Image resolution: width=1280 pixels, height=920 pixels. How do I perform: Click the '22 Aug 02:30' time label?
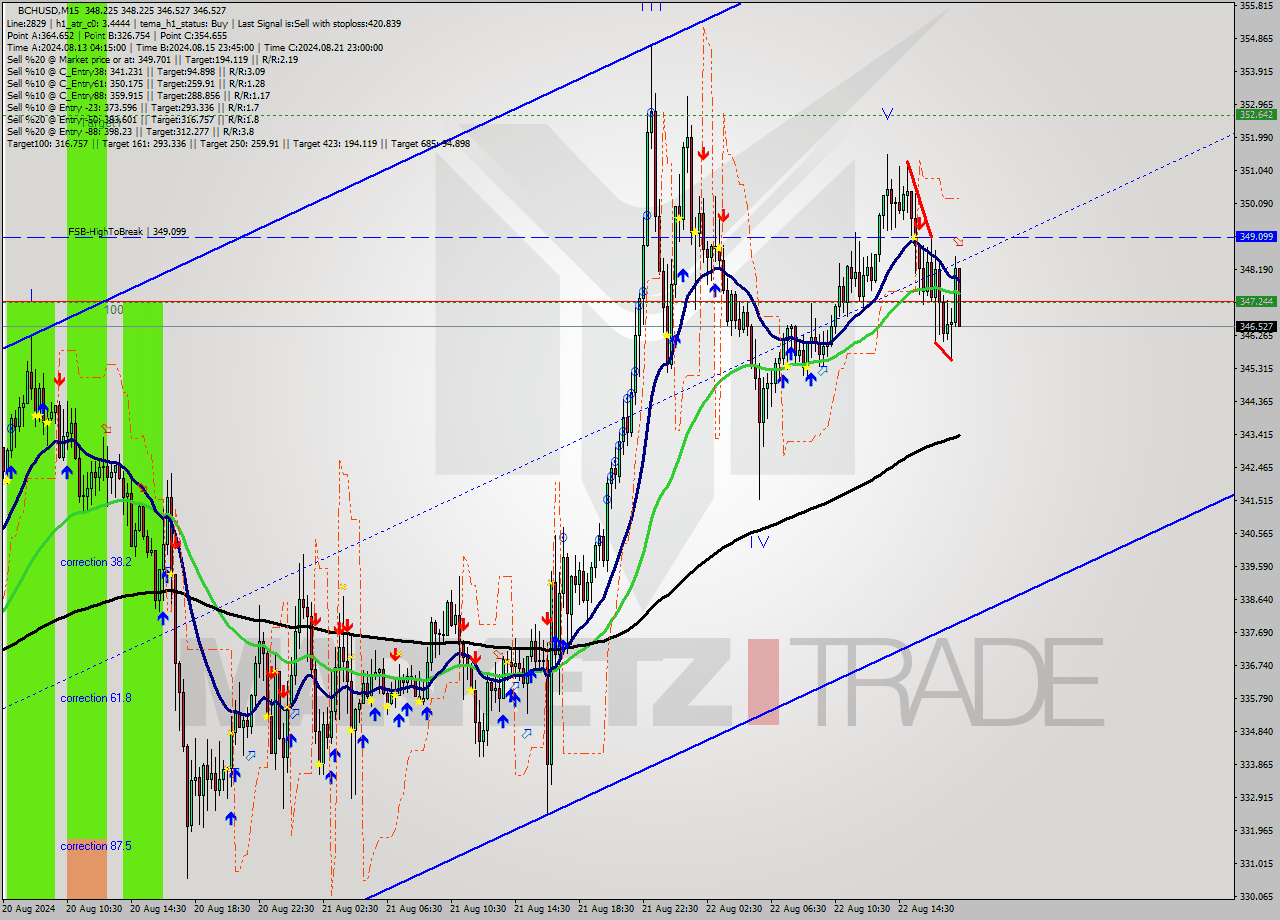pos(734,909)
